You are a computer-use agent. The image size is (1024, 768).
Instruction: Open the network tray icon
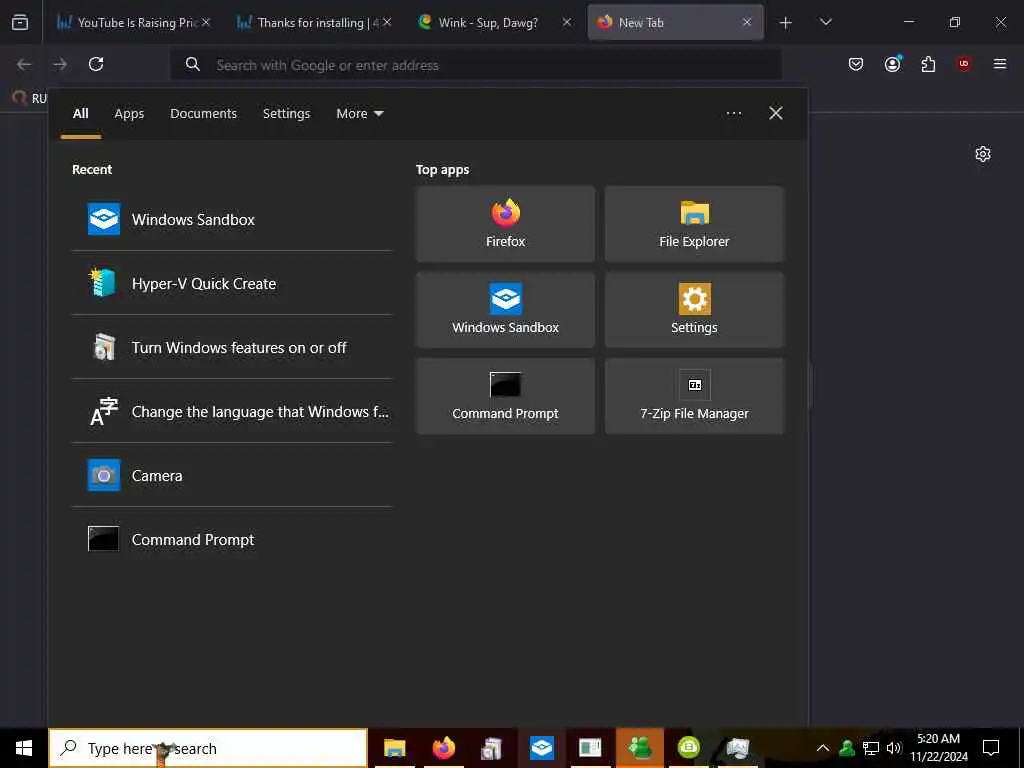click(x=871, y=748)
